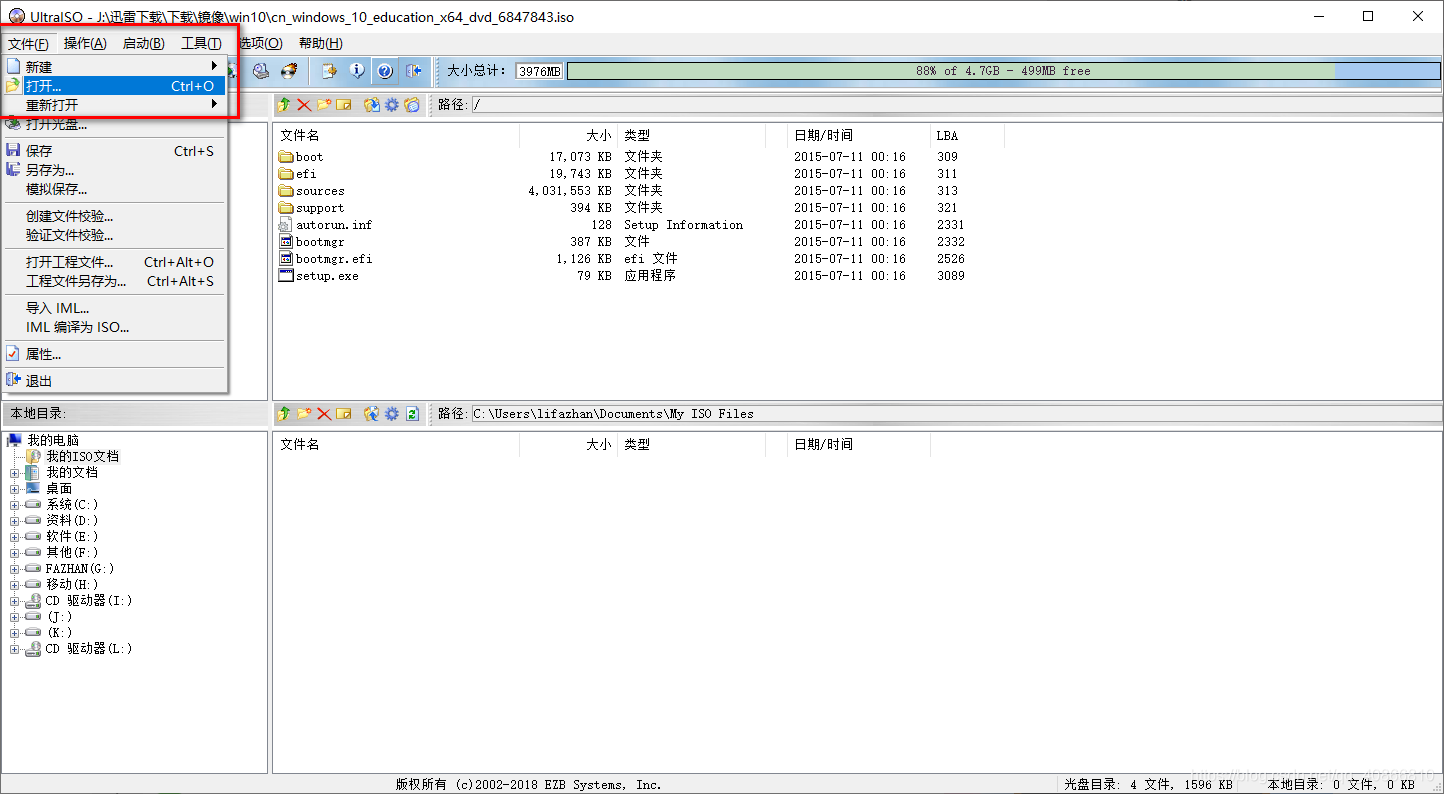The height and width of the screenshot is (794, 1444).
Task: Click the exit door icon in the main toolbar
Action: pos(413,71)
